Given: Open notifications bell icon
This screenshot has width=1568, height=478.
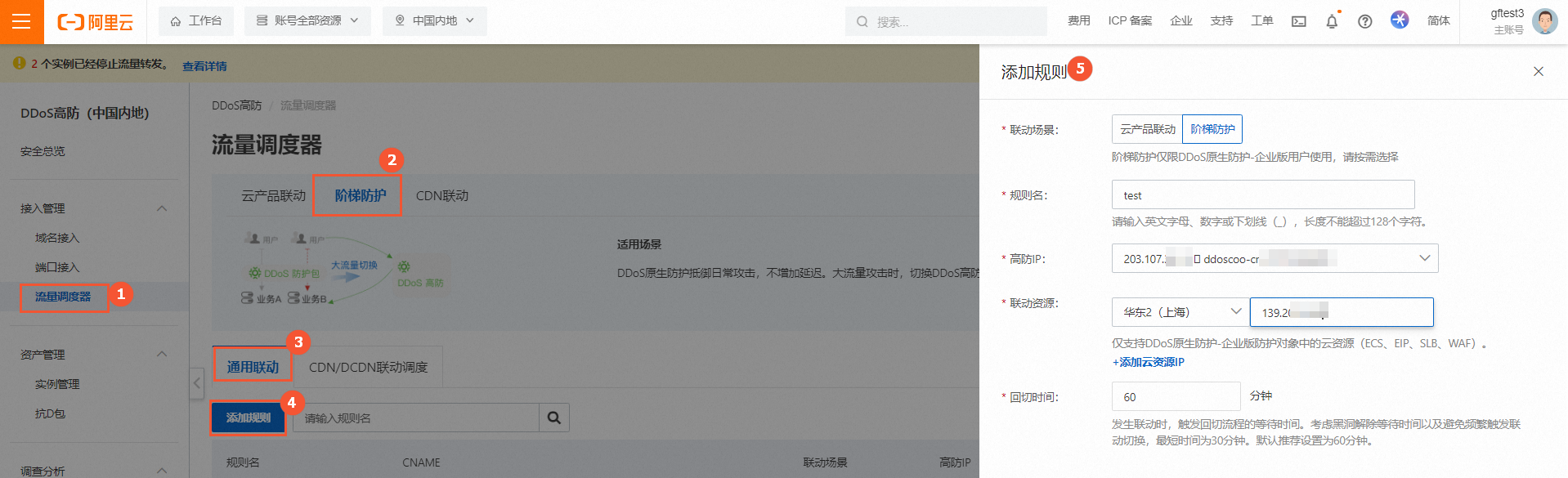Looking at the screenshot, I should (x=1332, y=21).
